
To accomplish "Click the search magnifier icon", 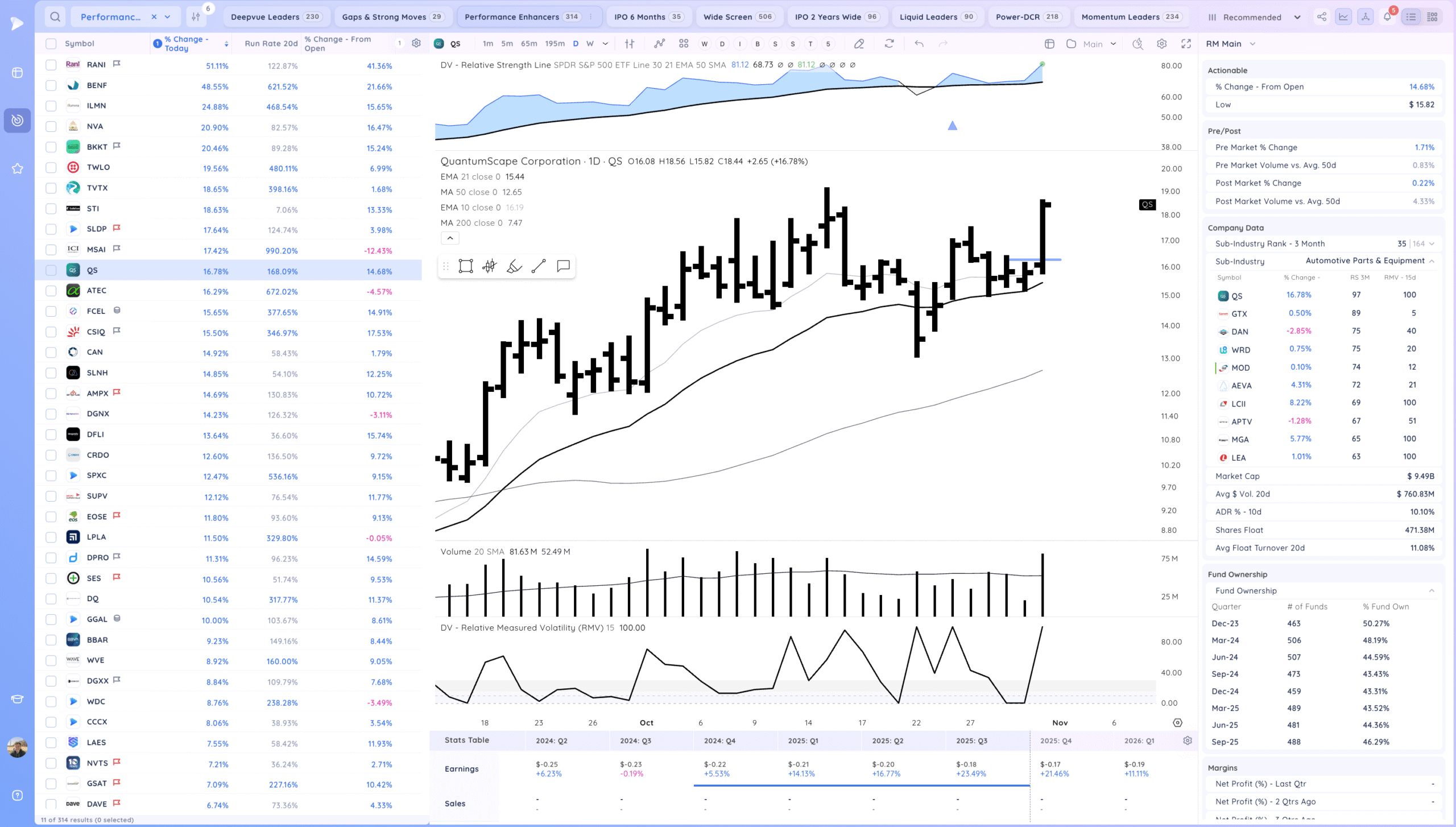I will click(x=55, y=17).
